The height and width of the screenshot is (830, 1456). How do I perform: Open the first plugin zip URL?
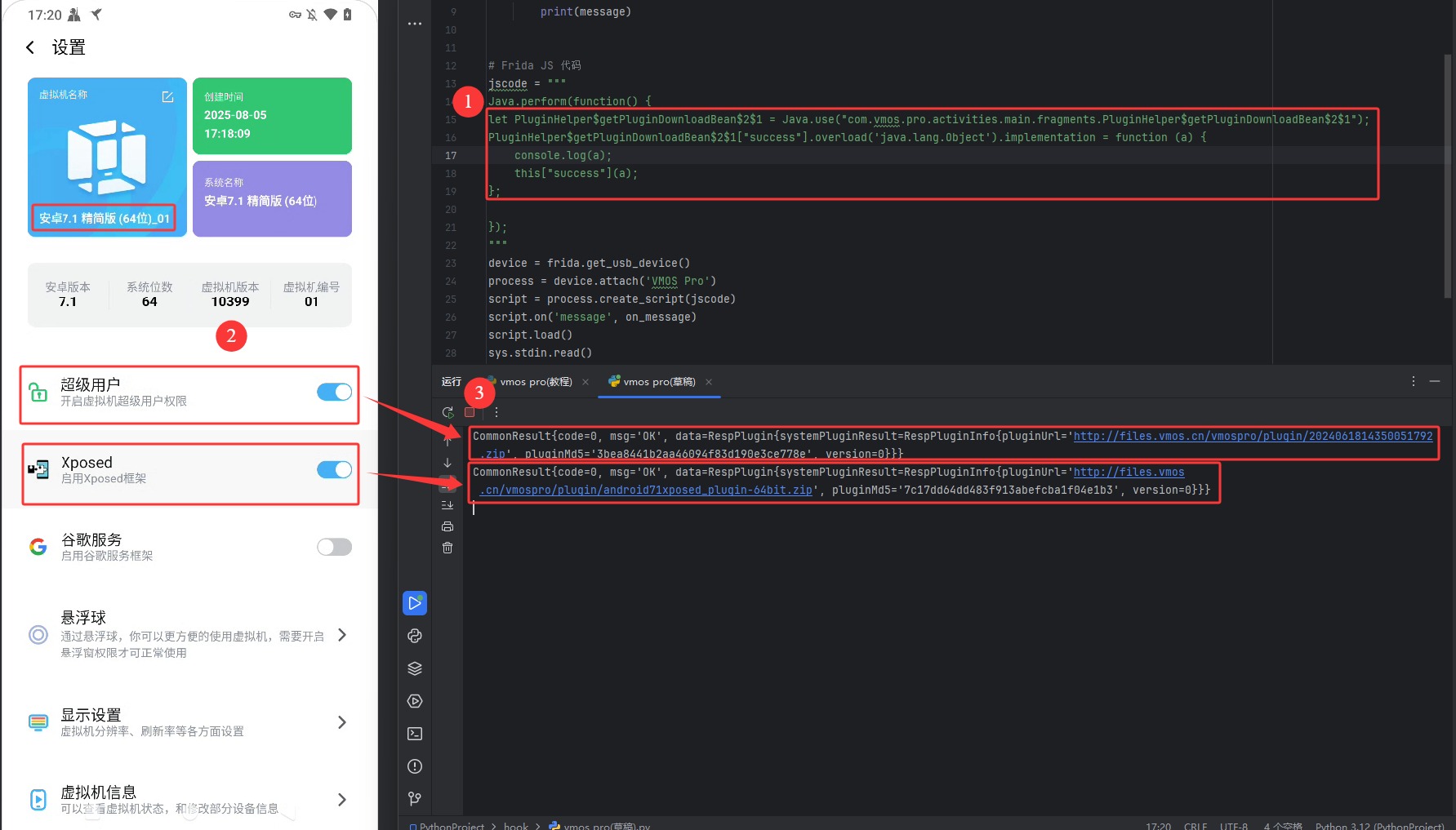[x=1253, y=436]
